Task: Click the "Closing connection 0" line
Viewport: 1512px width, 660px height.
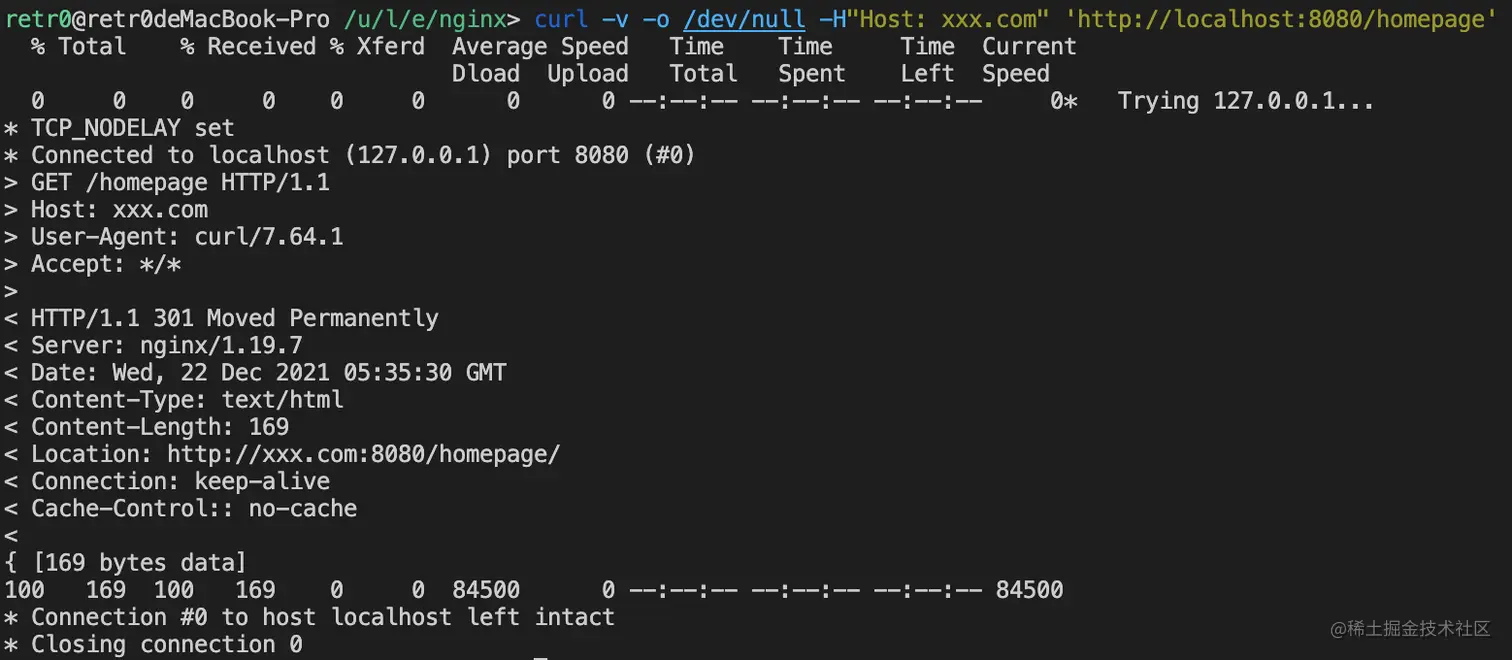Action: coord(166,644)
